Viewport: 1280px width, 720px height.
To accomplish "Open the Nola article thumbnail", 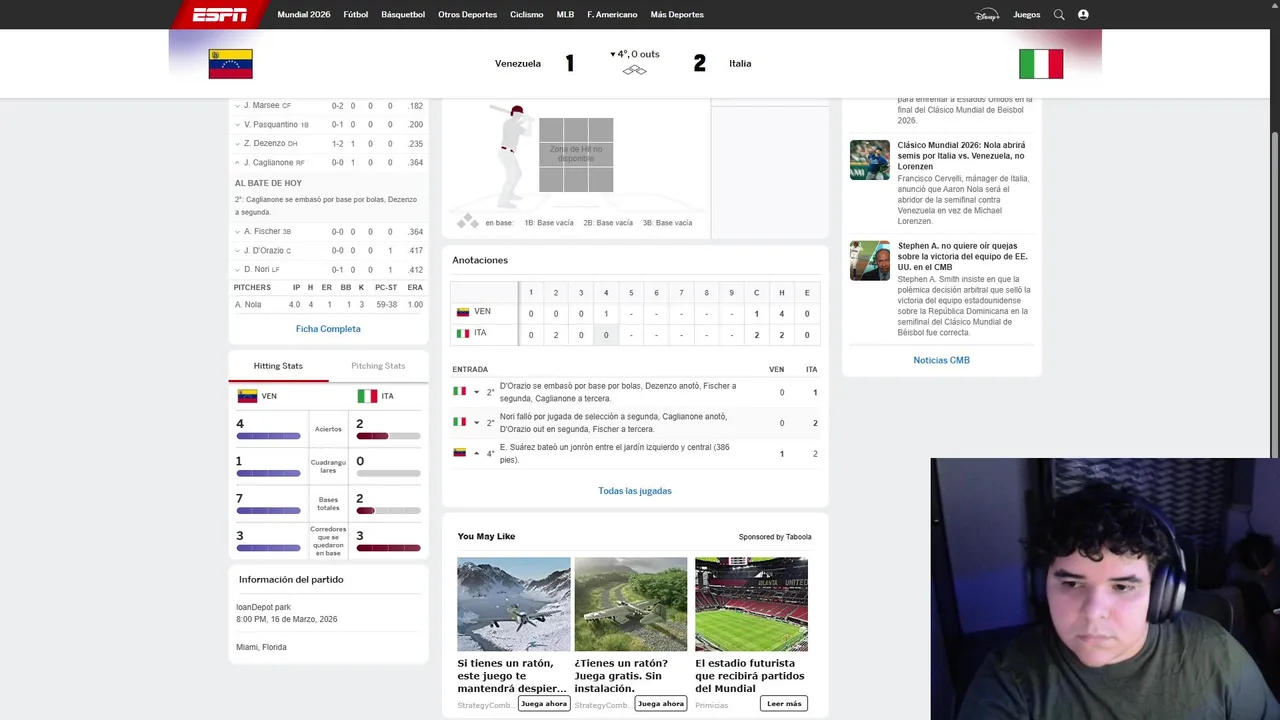I will pos(870,160).
